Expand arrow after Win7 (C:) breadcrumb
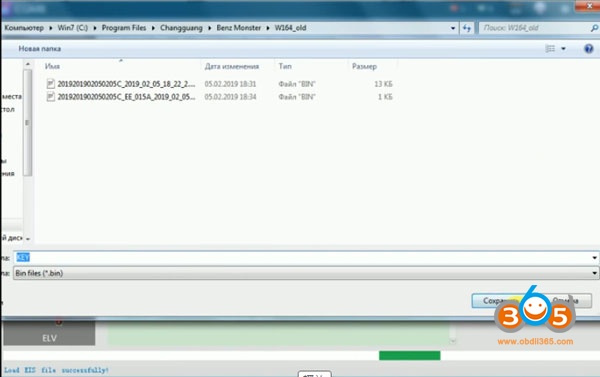This screenshot has width=600, height=377. 95,28
